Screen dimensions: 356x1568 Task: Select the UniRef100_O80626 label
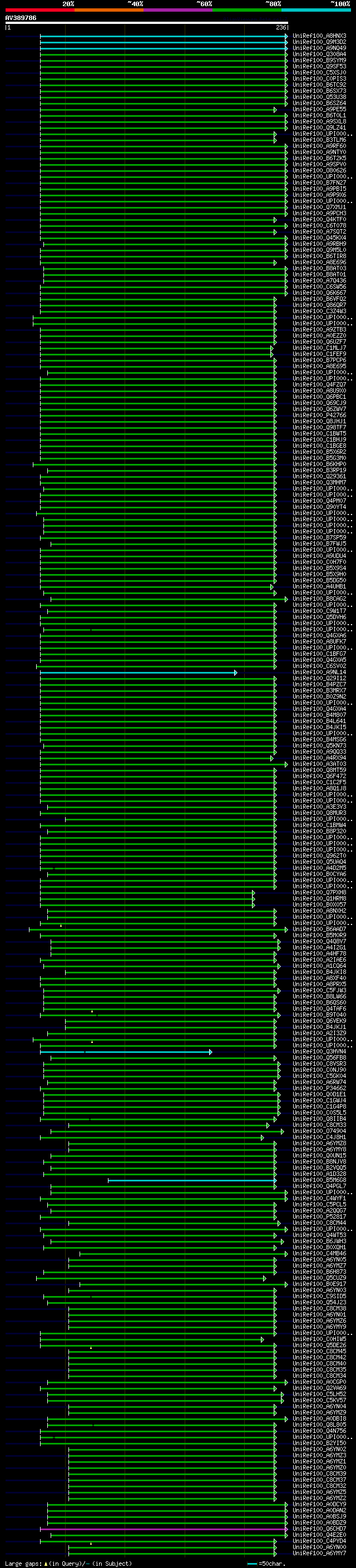[319, 170]
